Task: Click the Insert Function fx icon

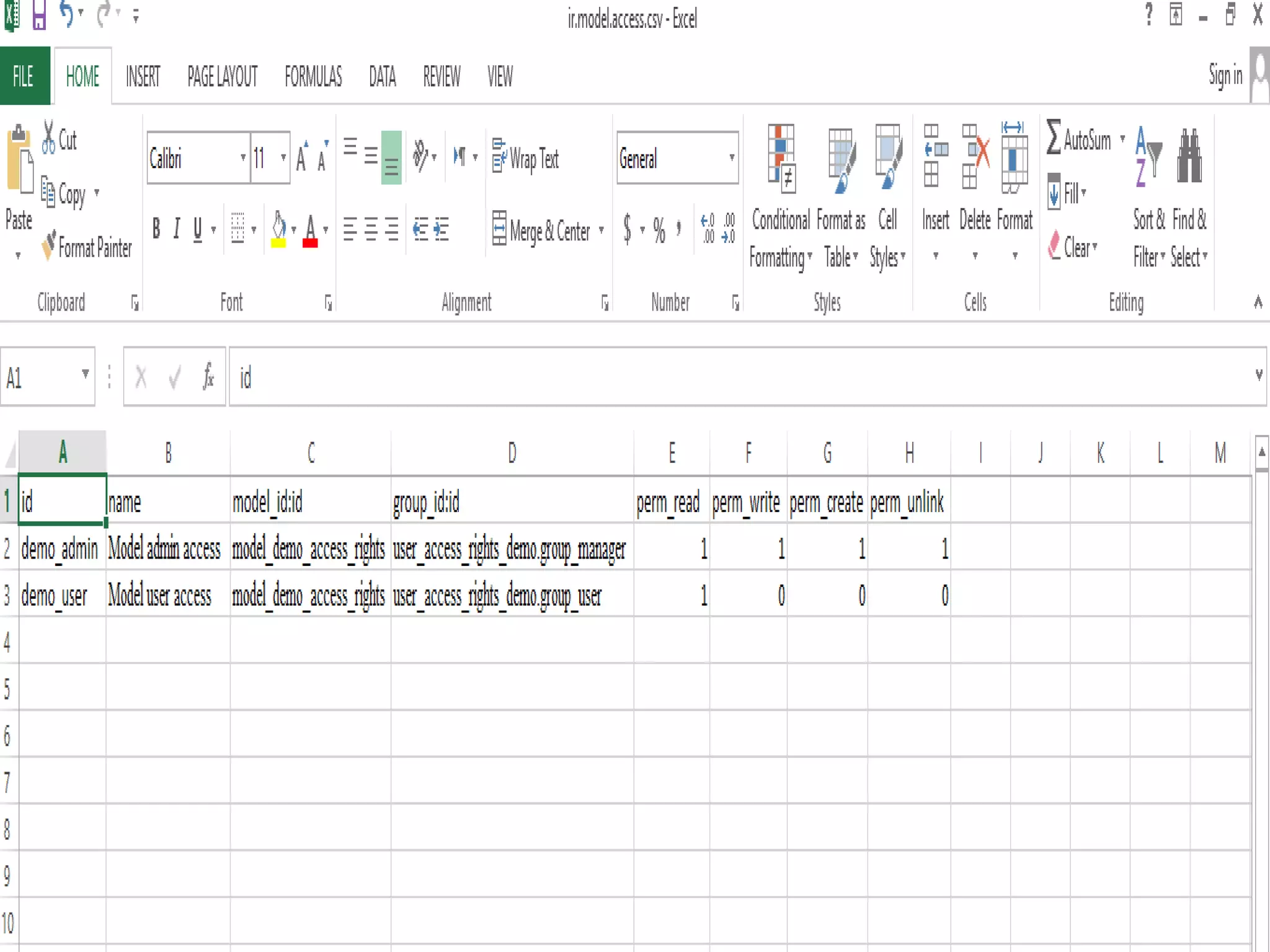Action: (x=208, y=376)
